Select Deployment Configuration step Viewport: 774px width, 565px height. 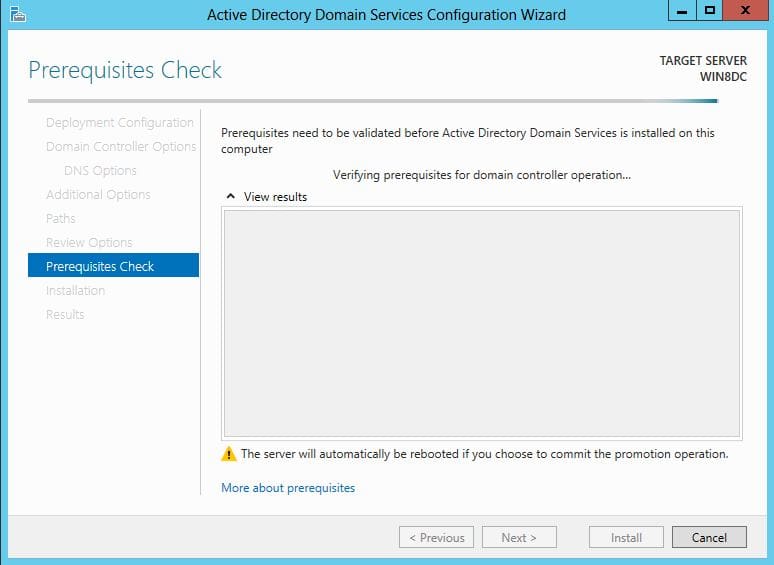(119, 122)
